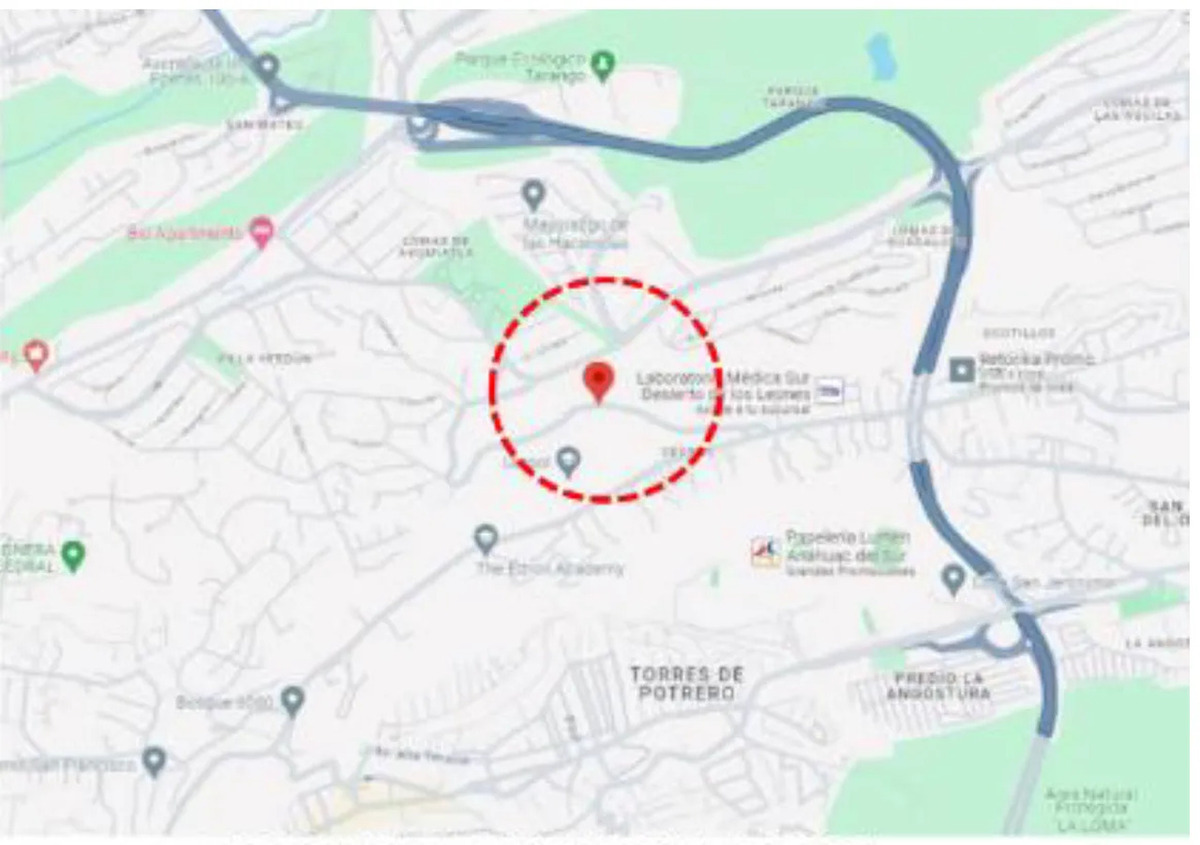Image resolution: width=1200 pixels, height=845 pixels.
Task: Click the gray San Francisco pin at bottom left
Action: click(153, 762)
